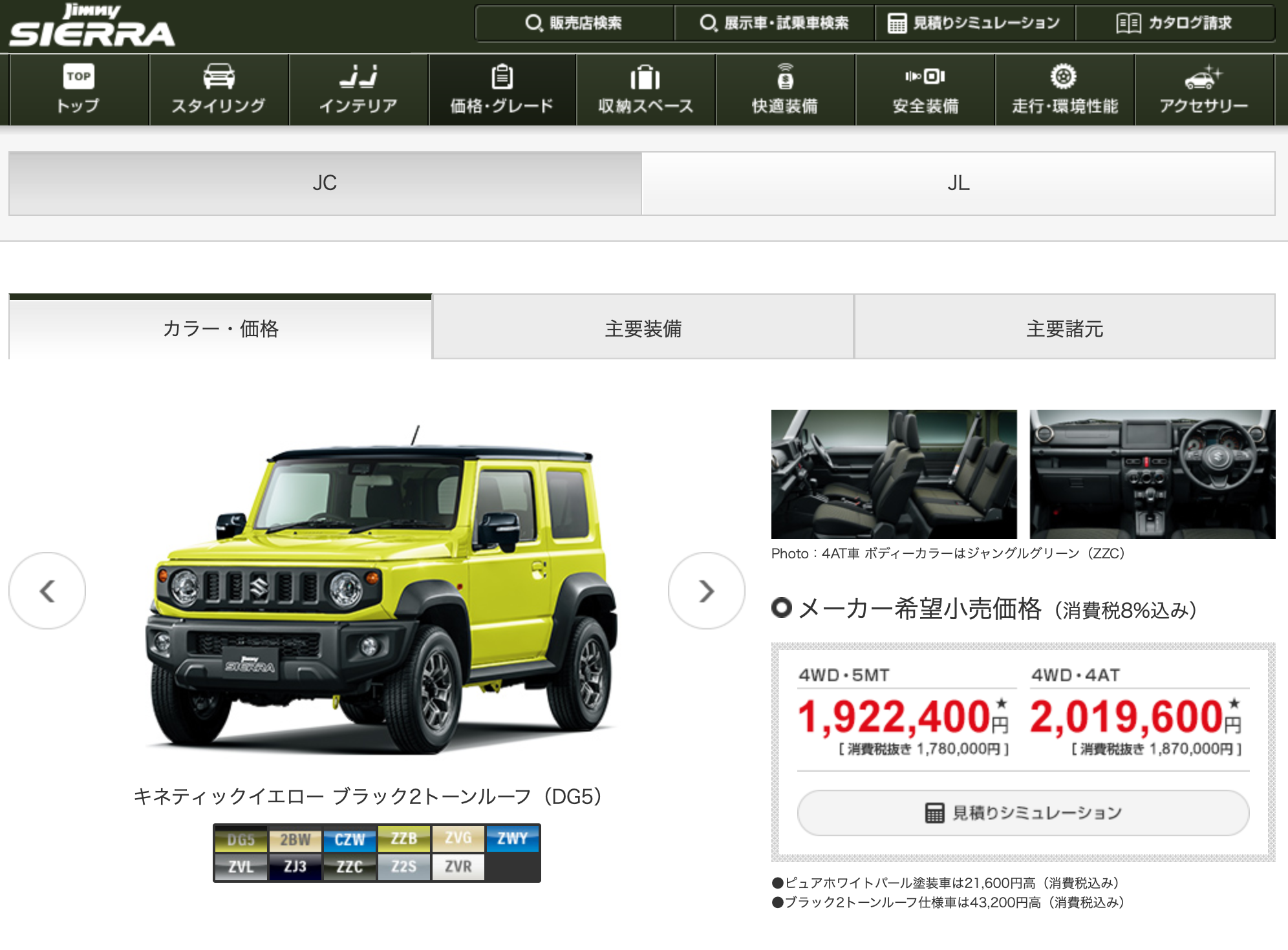Image resolution: width=1288 pixels, height=950 pixels.
Task: Choose ZZB color swatch
Action: pos(404,839)
